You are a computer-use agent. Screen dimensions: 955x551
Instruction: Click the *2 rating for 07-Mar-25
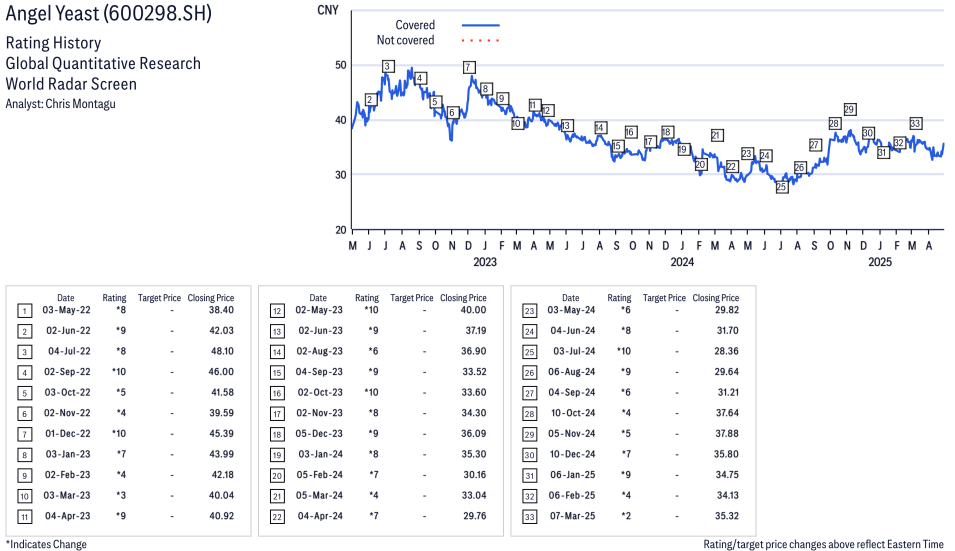tap(626, 516)
